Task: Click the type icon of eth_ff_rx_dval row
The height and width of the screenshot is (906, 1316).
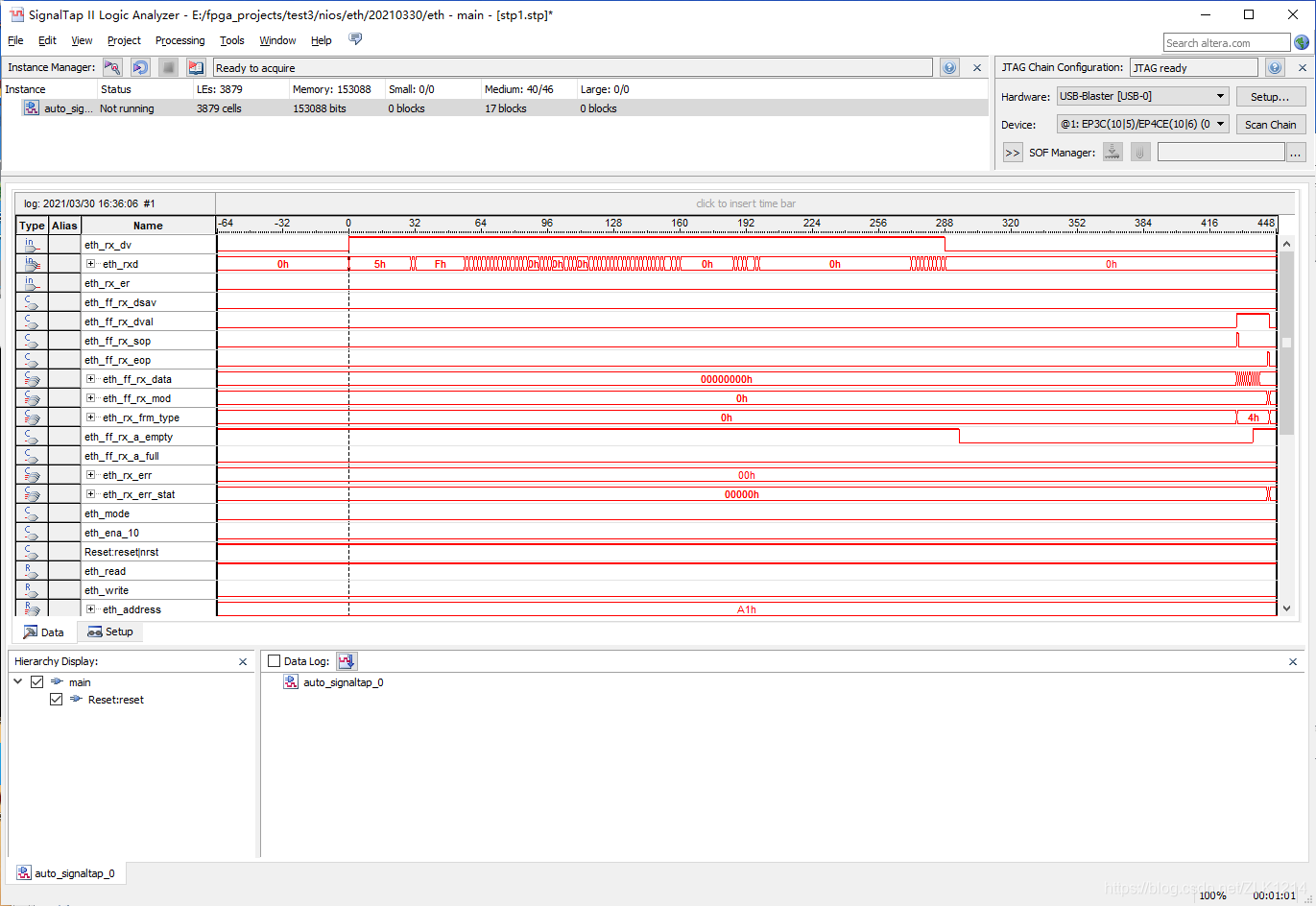Action: coord(32,322)
